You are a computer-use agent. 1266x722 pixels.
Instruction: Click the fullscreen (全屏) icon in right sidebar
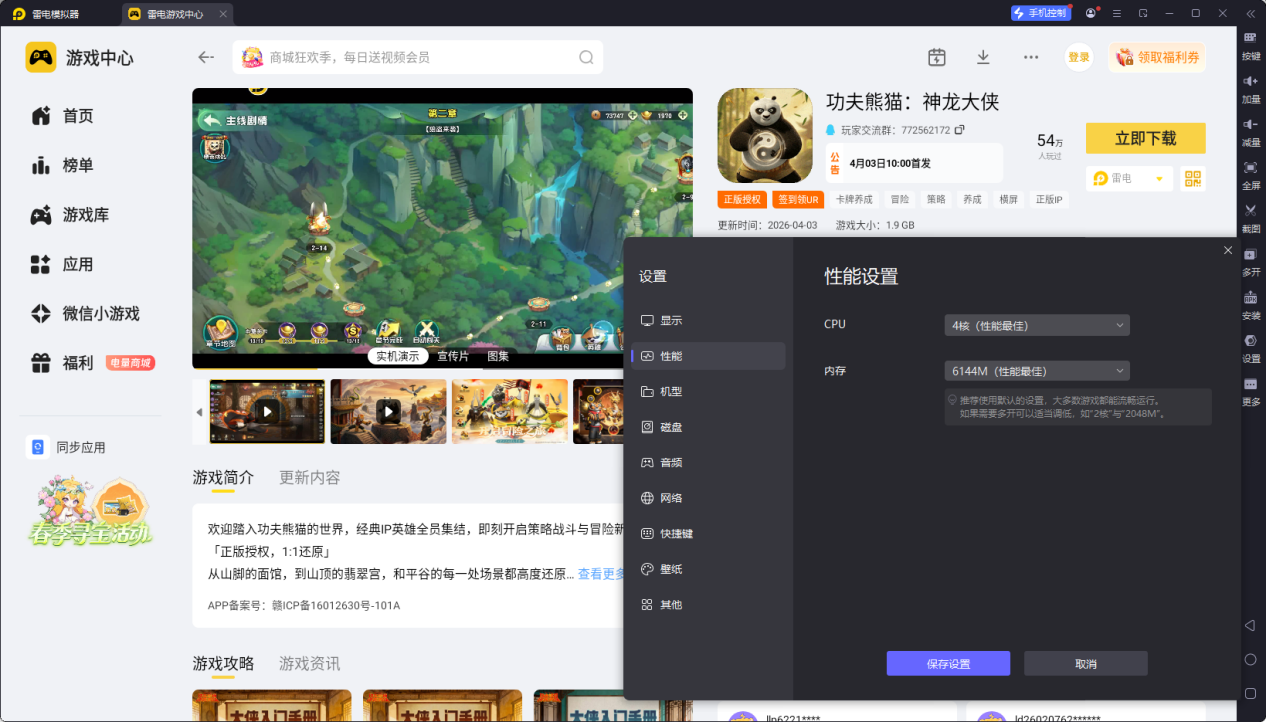click(1250, 172)
